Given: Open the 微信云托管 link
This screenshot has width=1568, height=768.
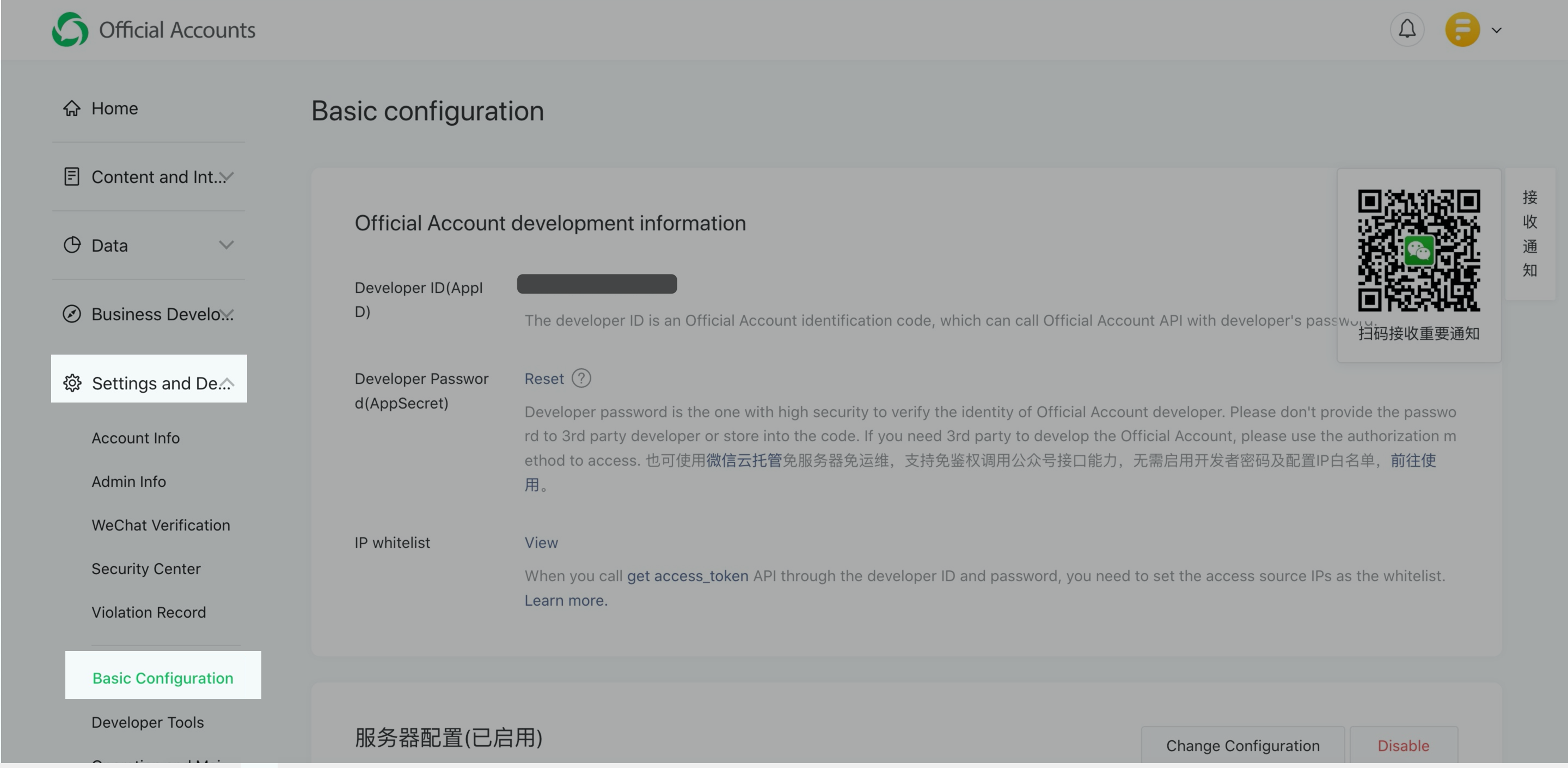Looking at the screenshot, I should [x=744, y=460].
